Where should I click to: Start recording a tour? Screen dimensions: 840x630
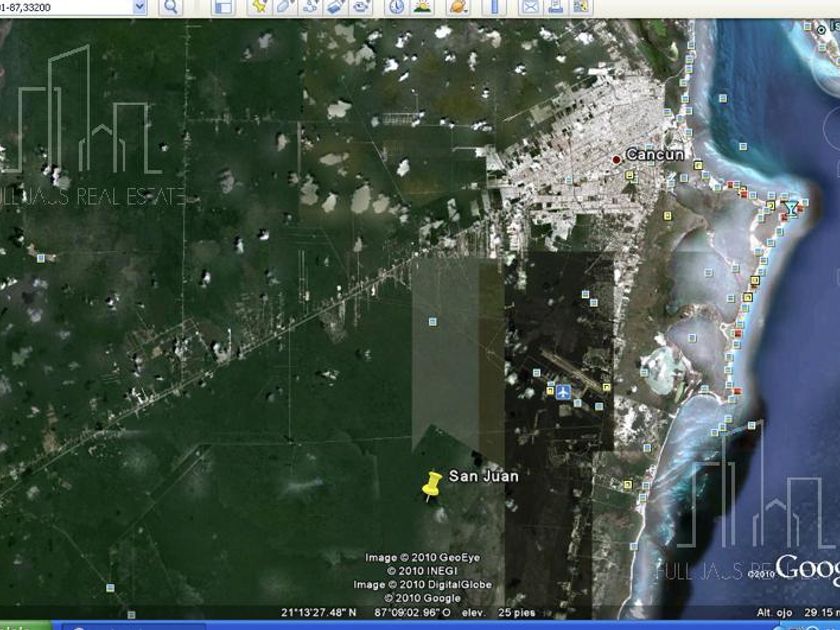point(360,6)
